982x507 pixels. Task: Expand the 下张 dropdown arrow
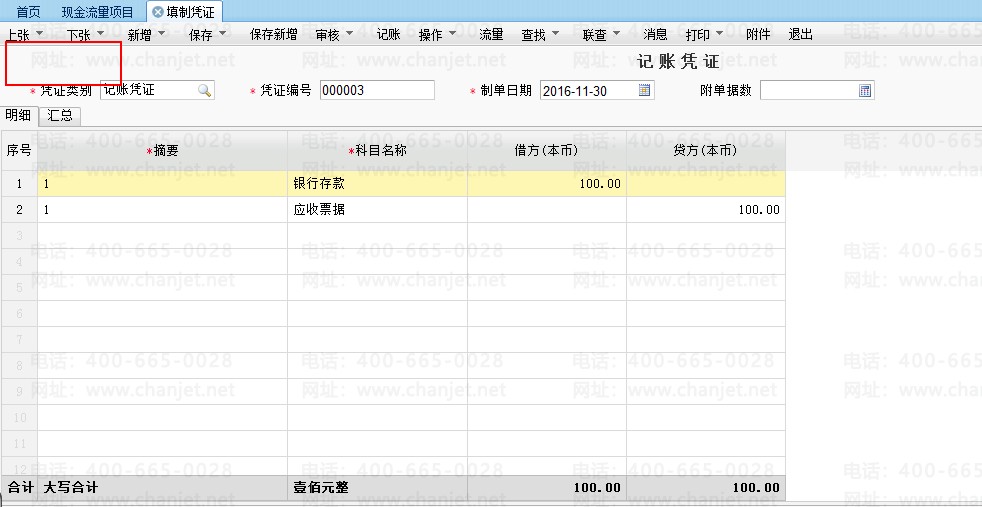(x=100, y=35)
